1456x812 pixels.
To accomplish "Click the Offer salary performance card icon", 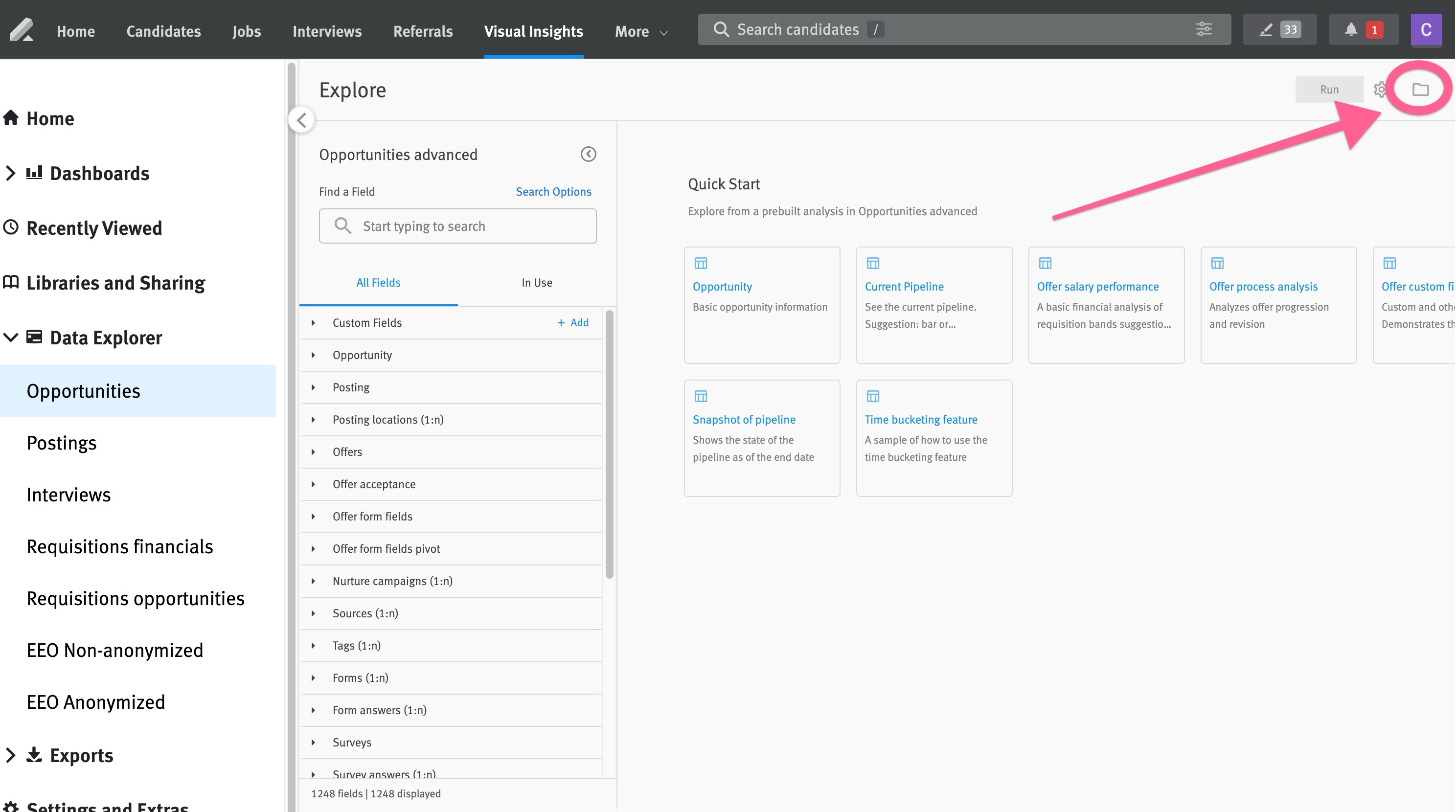I will (x=1045, y=263).
